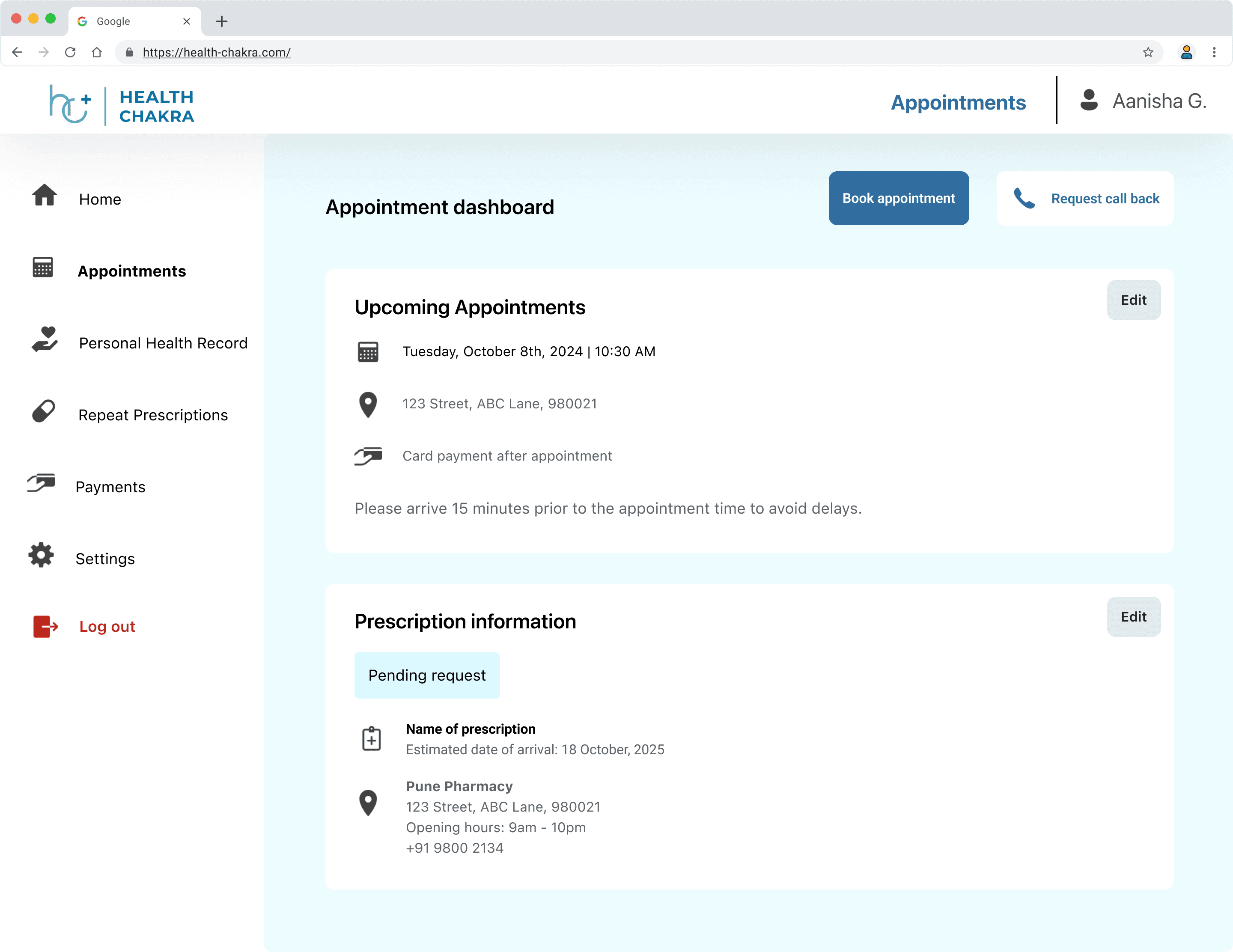This screenshot has width=1233, height=952.
Task: Edit the Upcoming Appointments card
Action: 1133,300
